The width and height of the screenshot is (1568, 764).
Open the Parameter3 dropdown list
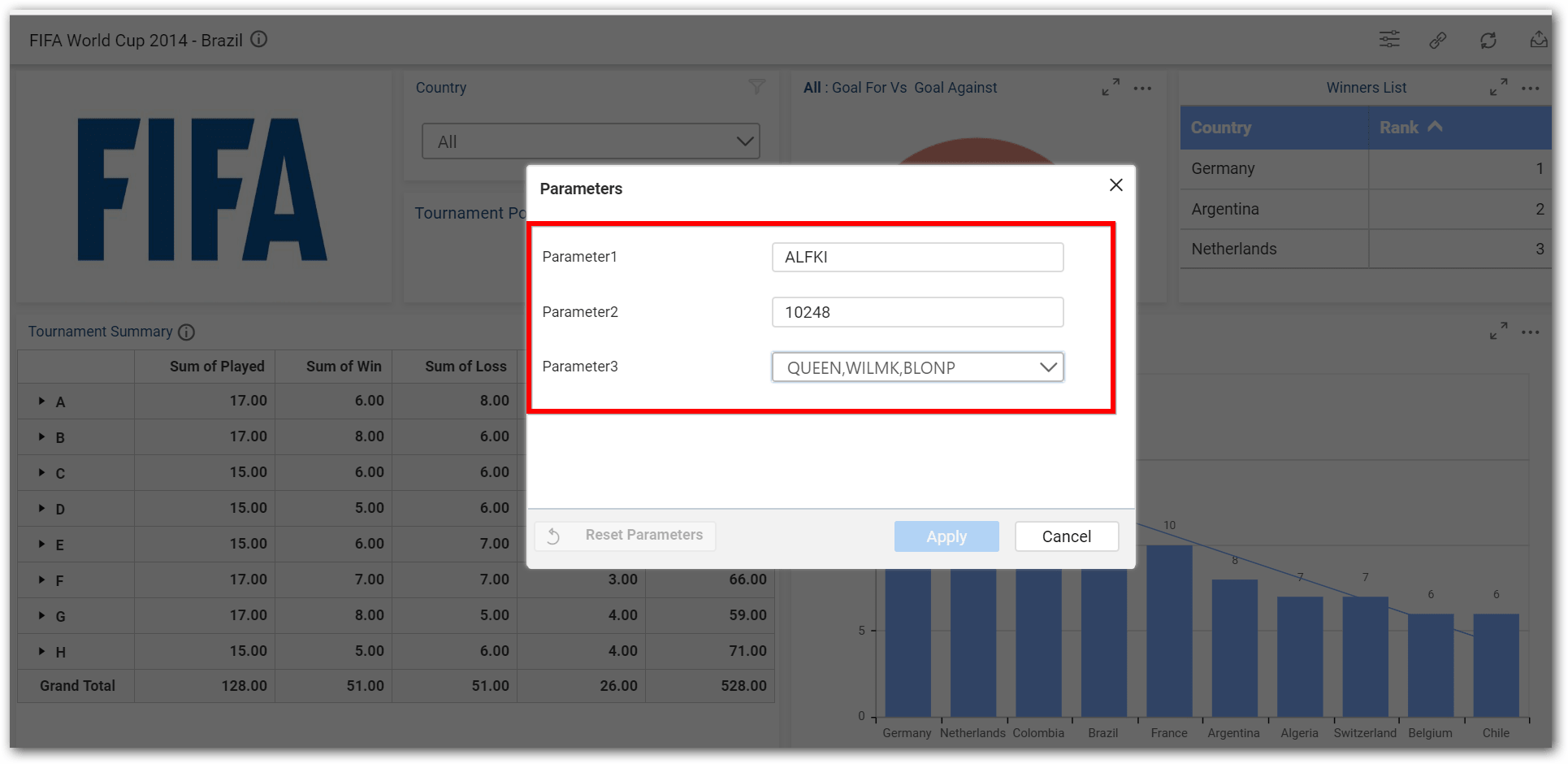tap(1047, 367)
